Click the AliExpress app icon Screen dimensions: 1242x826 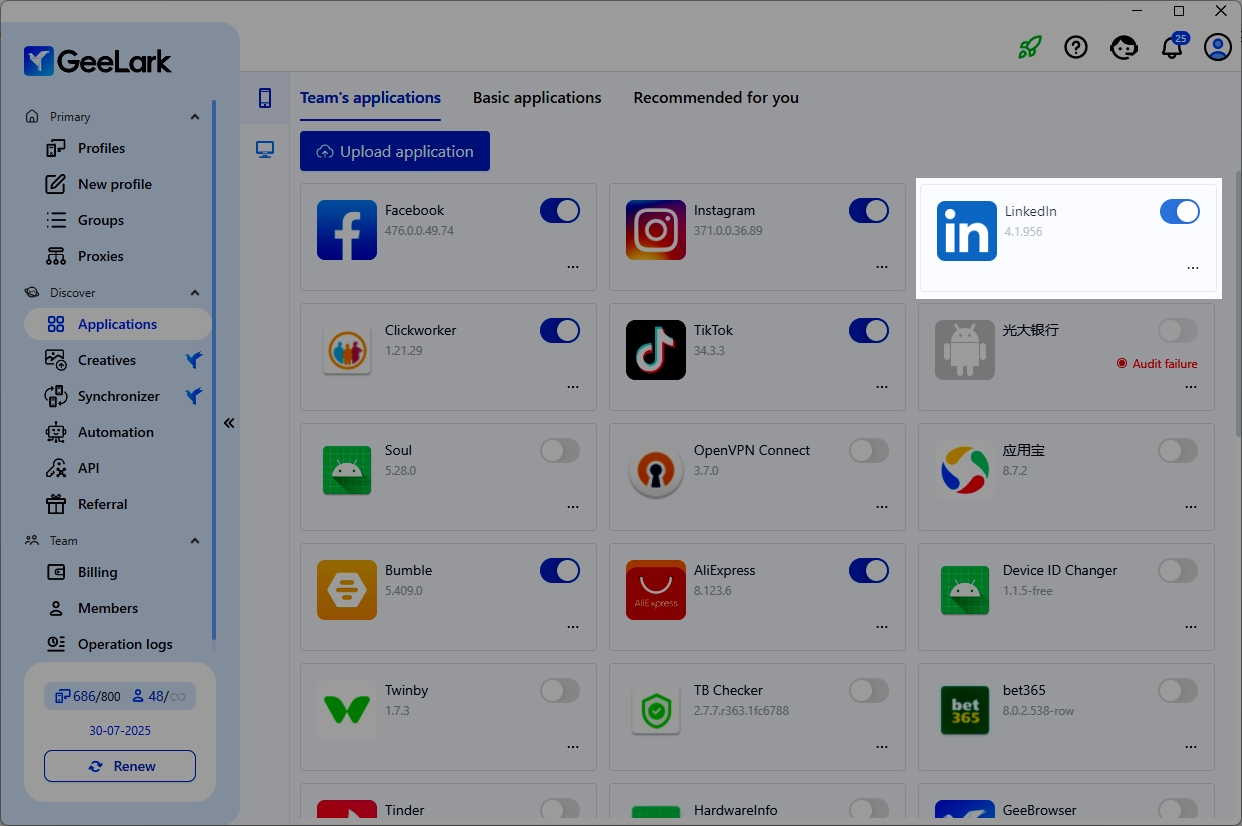click(656, 590)
